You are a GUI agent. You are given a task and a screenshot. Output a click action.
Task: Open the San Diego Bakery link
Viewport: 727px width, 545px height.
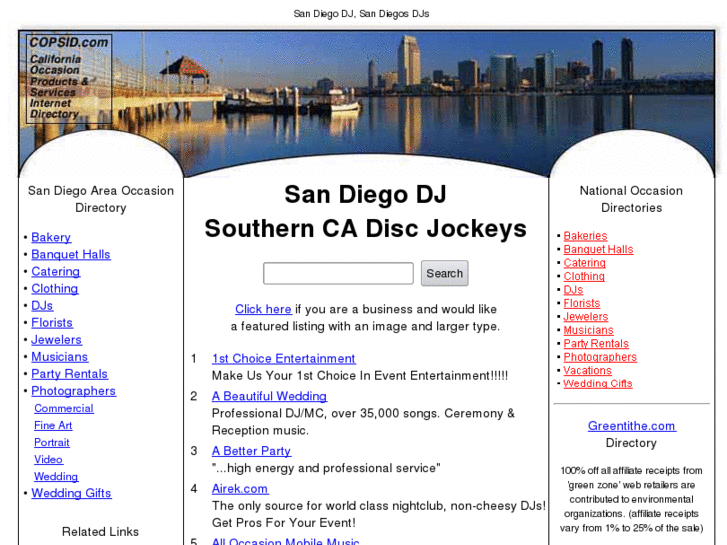pyautogui.click(x=51, y=237)
